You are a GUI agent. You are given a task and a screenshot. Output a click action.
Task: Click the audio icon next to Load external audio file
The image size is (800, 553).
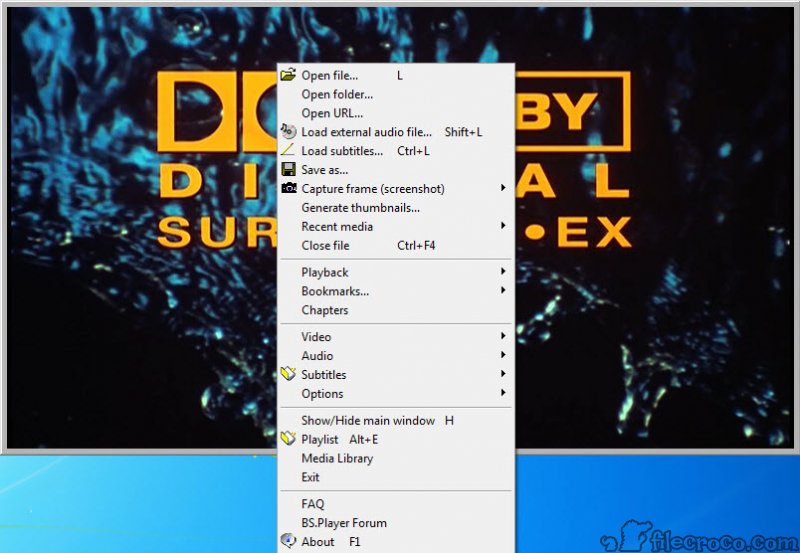[288, 132]
